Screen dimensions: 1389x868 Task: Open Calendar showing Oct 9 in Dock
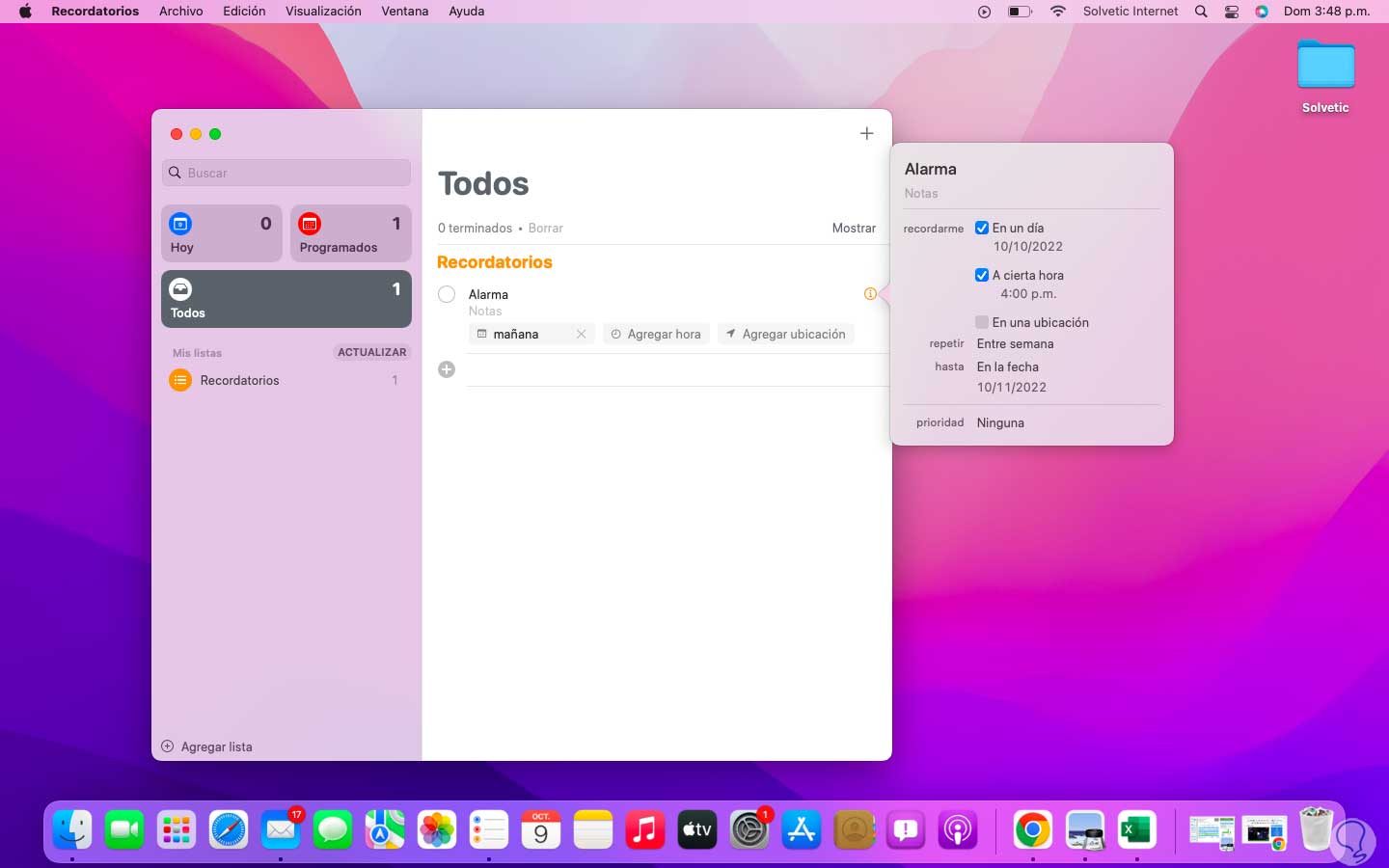coord(541,829)
